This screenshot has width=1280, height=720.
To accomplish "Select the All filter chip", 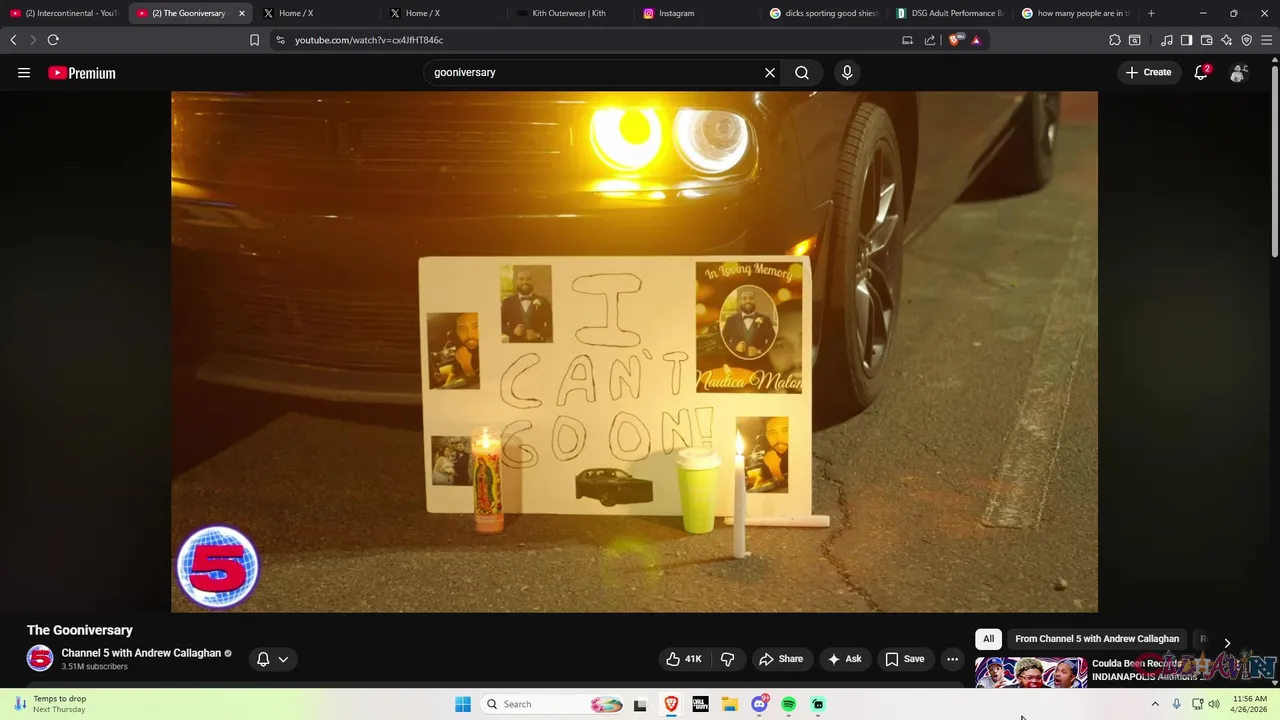I will coord(988,639).
